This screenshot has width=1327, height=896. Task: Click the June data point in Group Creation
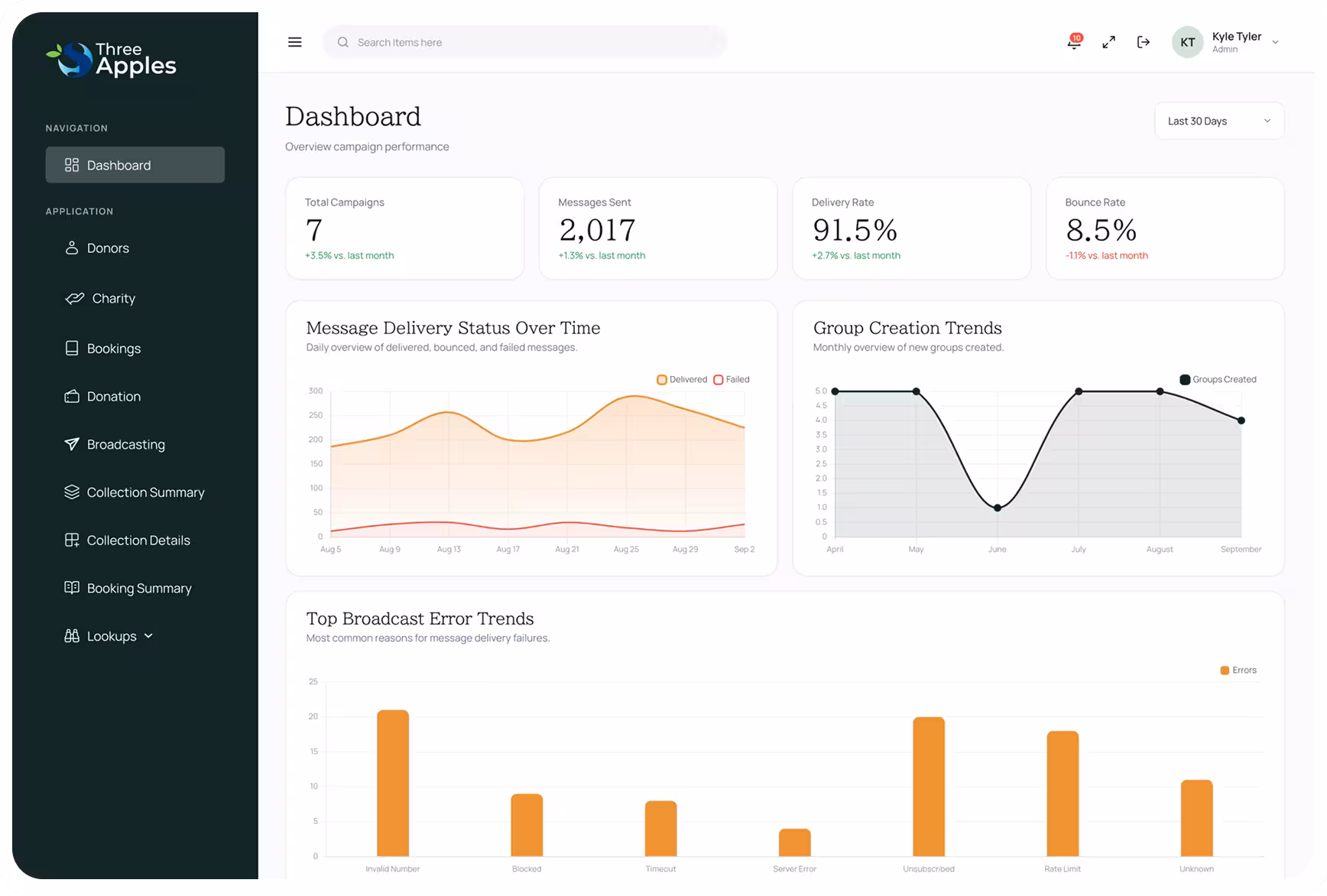pos(998,508)
